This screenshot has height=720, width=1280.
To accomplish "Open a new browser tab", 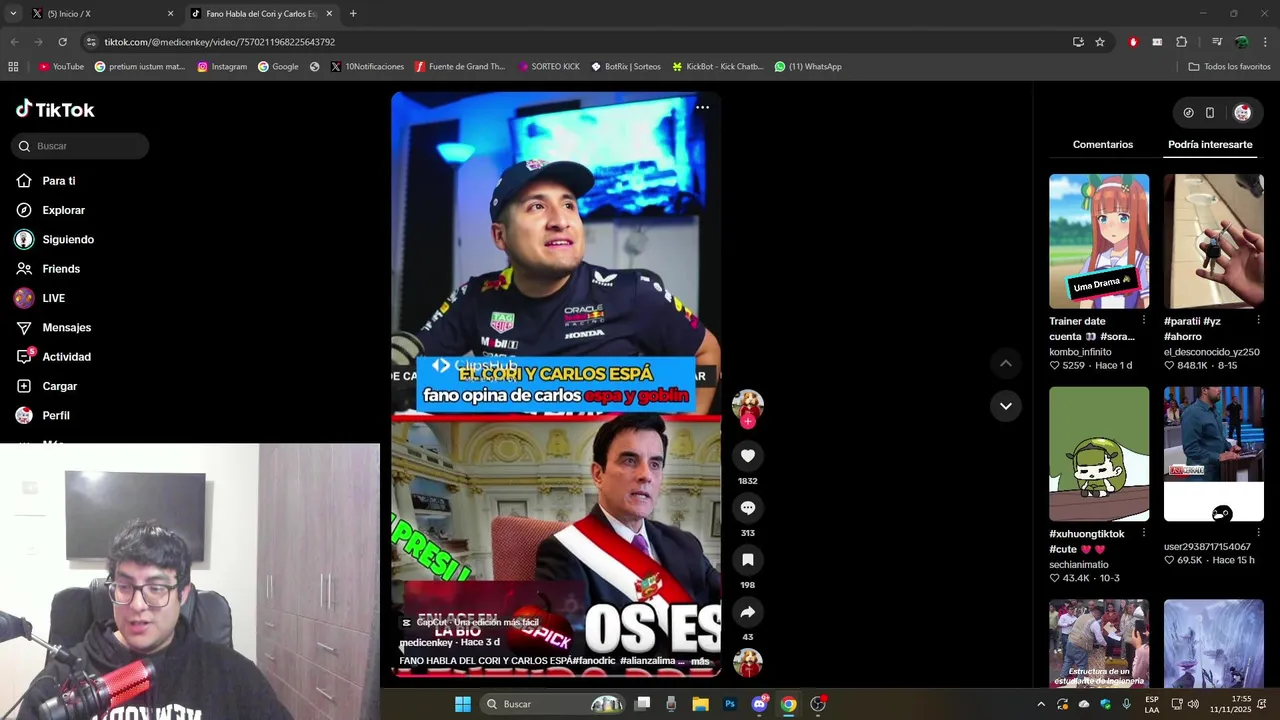I will pyautogui.click(x=353, y=14).
